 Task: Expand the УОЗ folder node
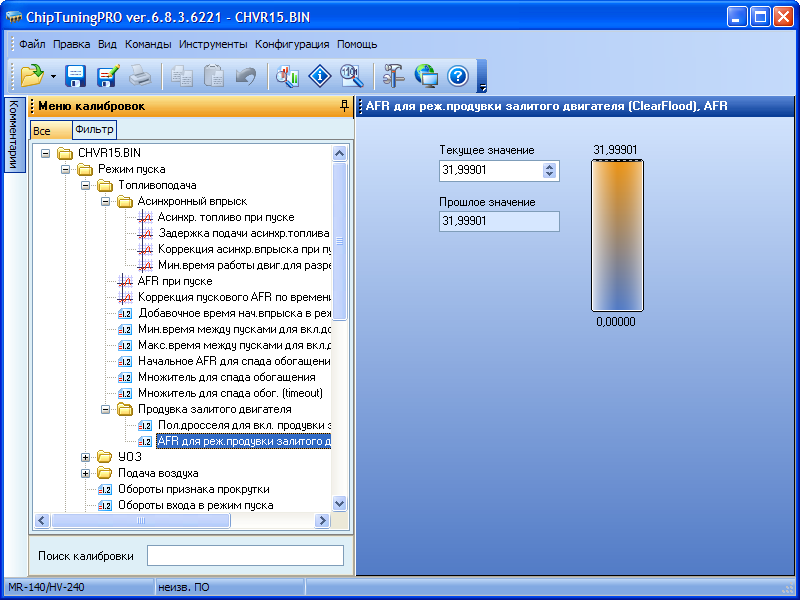coord(86,457)
